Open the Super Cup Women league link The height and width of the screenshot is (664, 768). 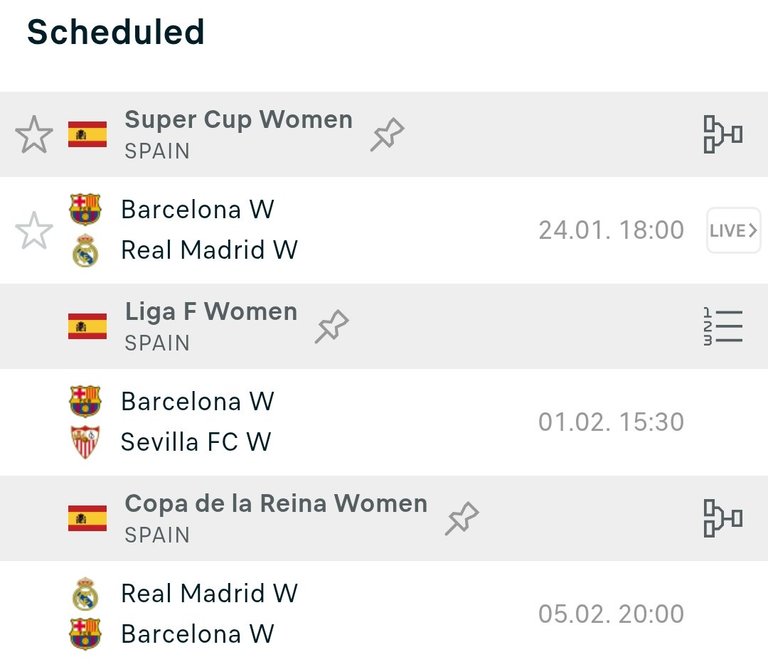[238, 120]
